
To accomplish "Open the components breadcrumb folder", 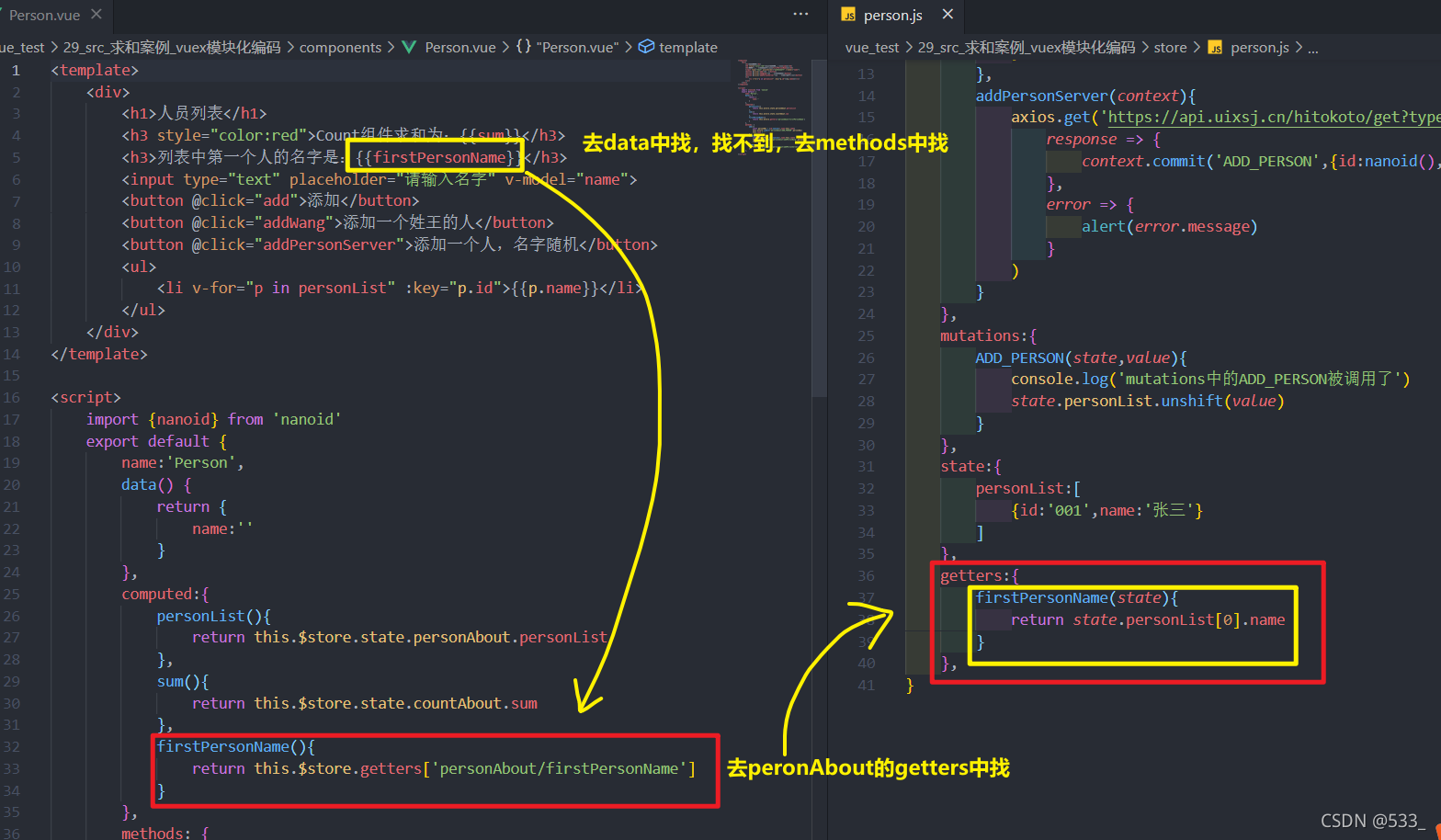I will (340, 47).
